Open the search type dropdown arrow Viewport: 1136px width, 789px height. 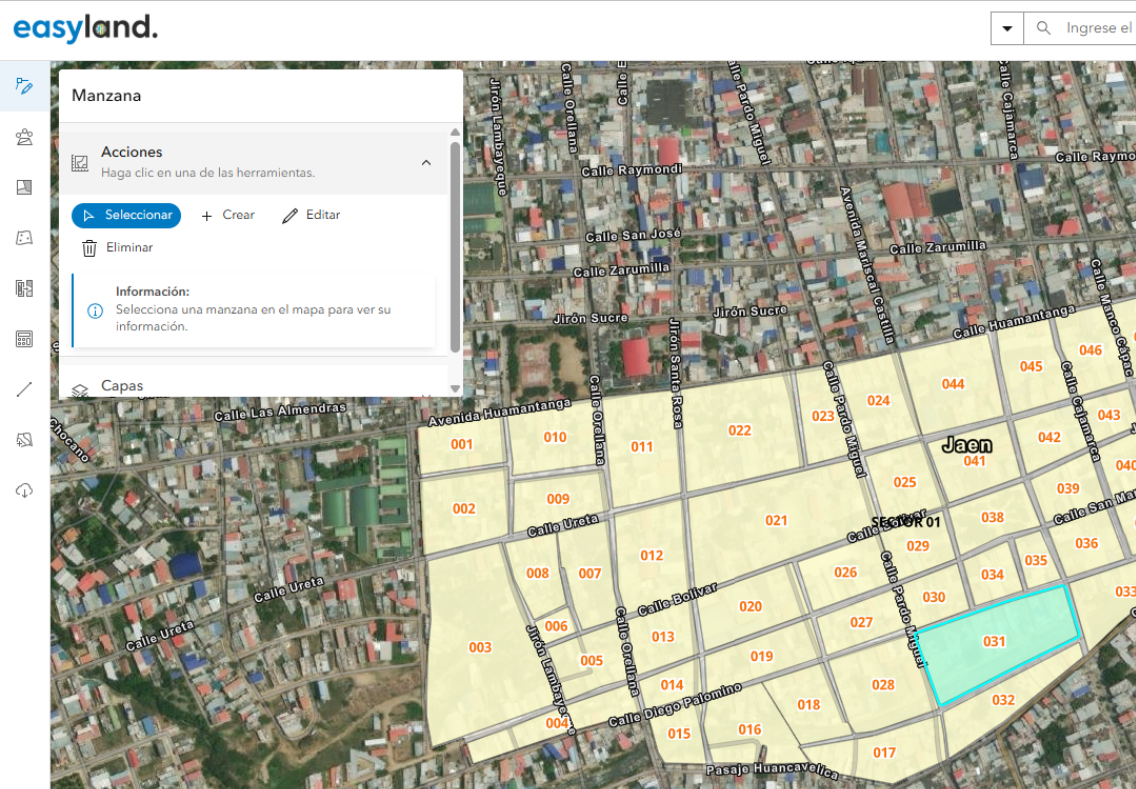click(1007, 28)
